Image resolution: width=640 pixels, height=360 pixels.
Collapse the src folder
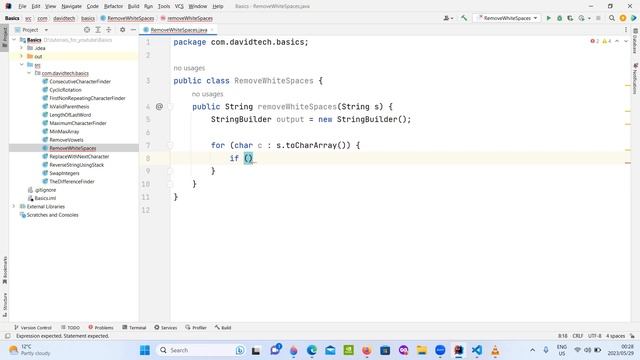click(22, 65)
